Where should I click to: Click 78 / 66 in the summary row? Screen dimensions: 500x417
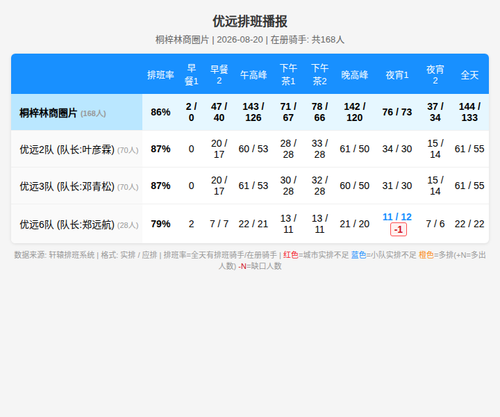pyautogui.click(x=320, y=112)
